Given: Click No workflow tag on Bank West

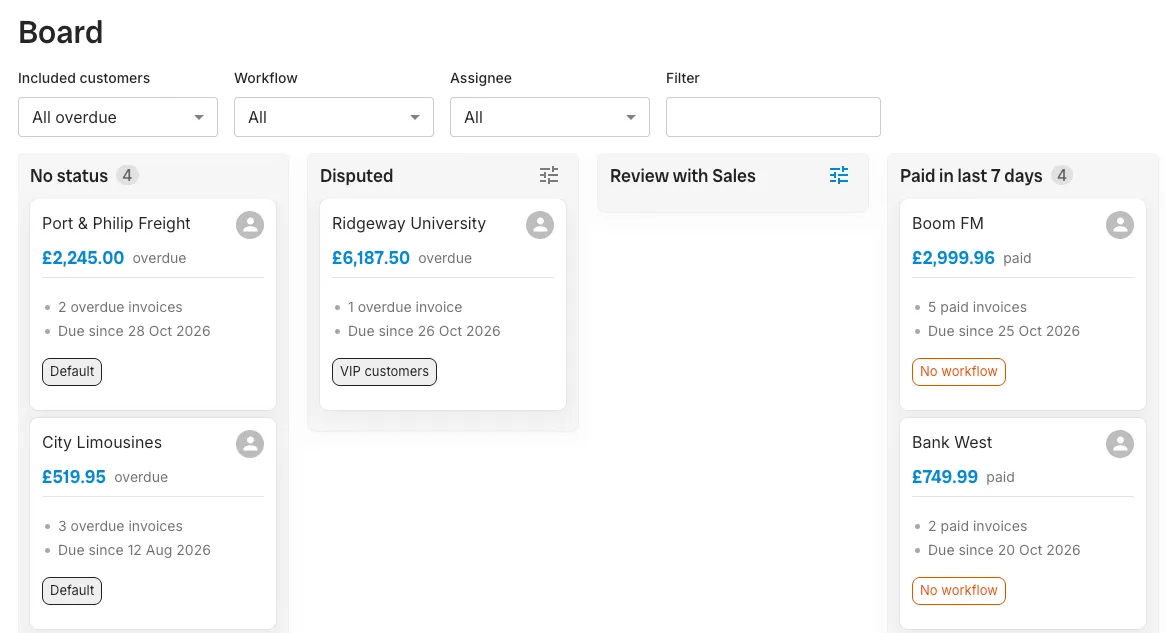Looking at the screenshot, I should point(959,590).
